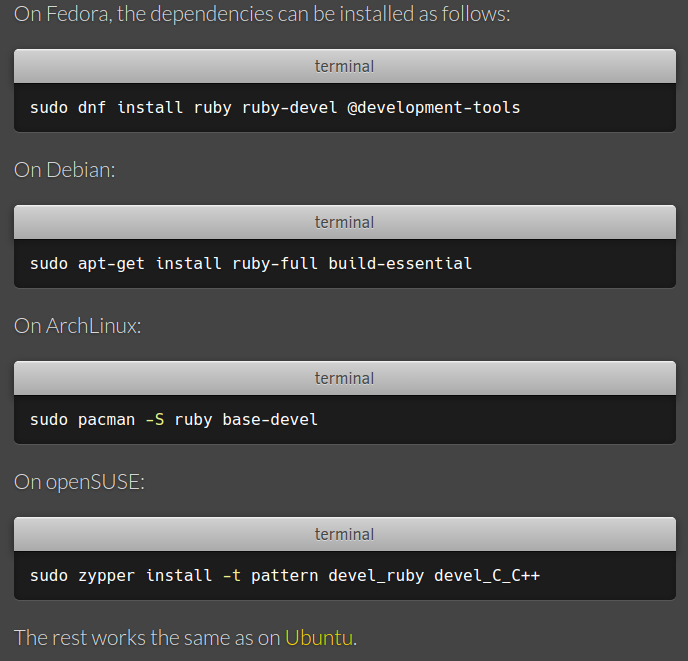
Task: Click the devel_C_C++ pattern name
Action: (487, 576)
